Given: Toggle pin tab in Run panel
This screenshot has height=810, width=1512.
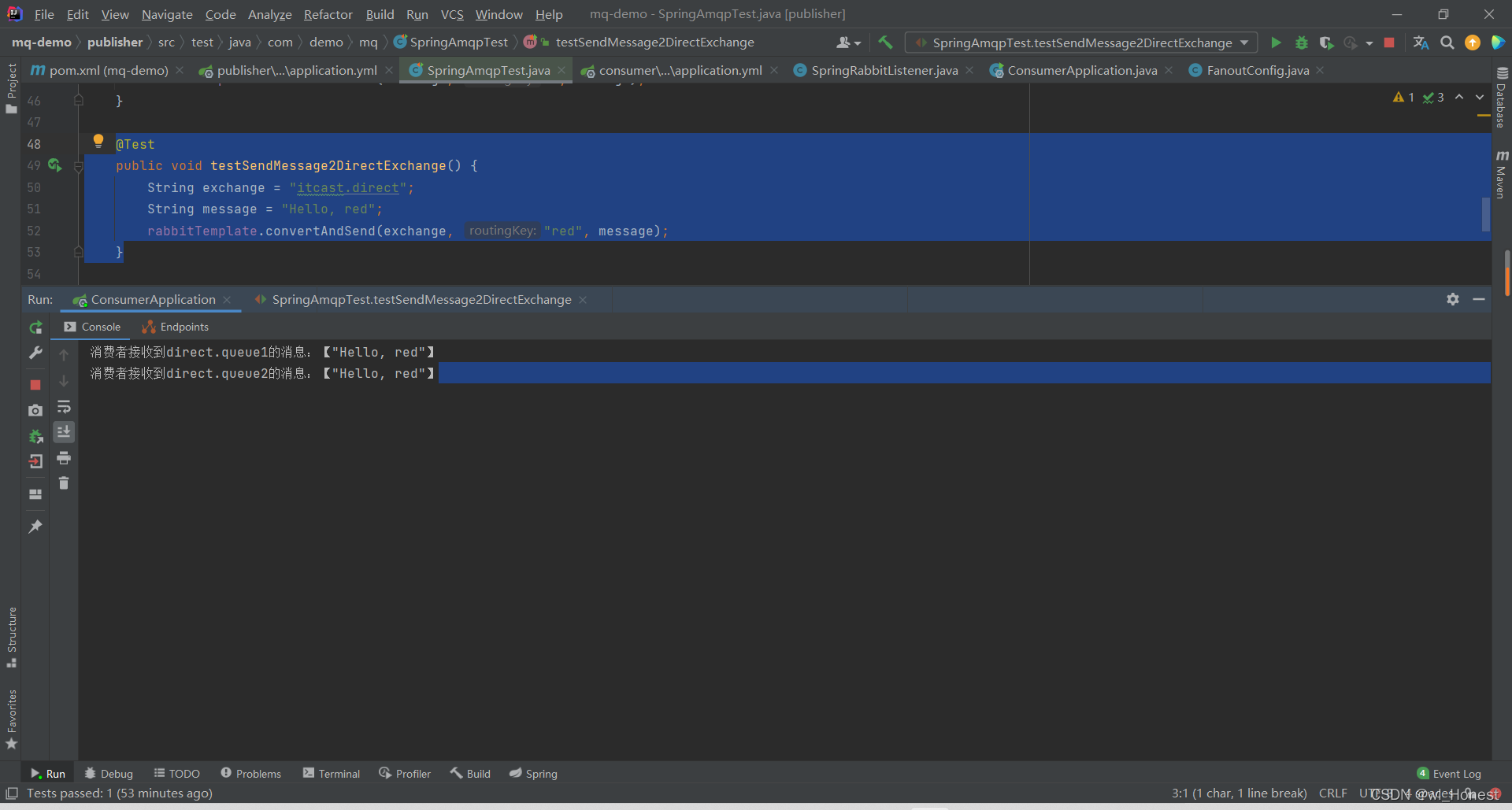Looking at the screenshot, I should tap(35, 527).
